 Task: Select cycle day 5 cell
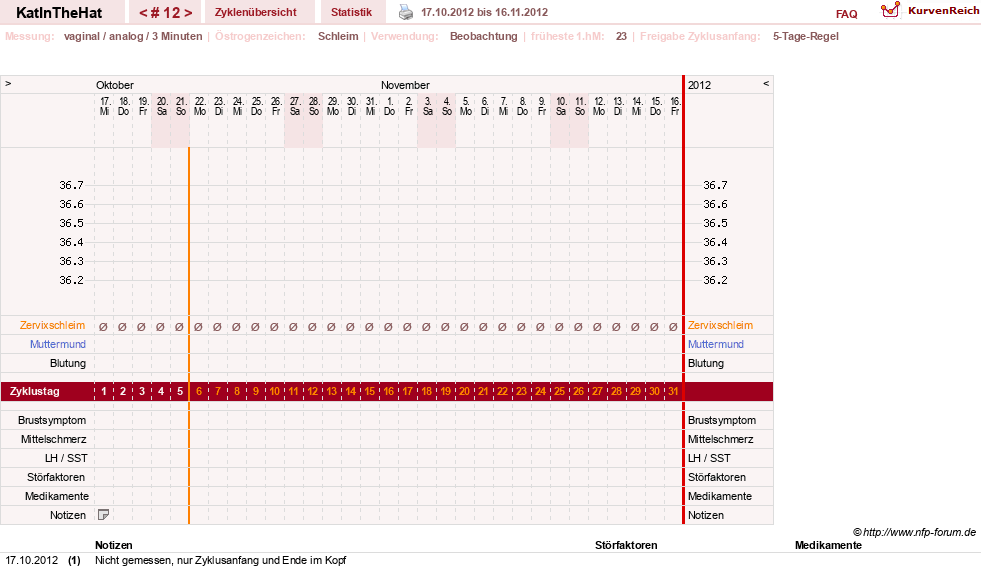click(x=180, y=391)
